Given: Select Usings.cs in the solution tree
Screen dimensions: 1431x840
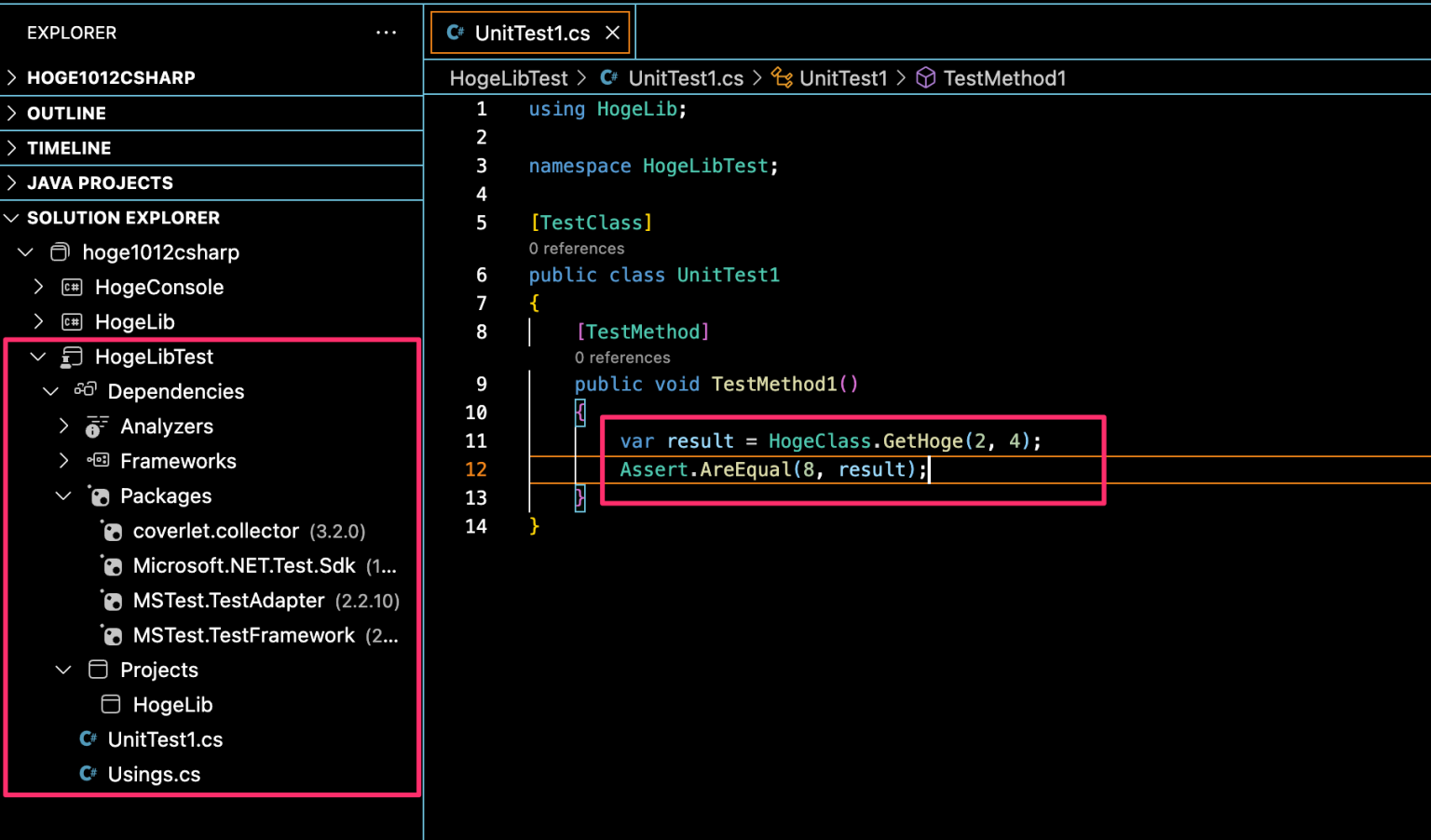Looking at the screenshot, I should (x=154, y=774).
